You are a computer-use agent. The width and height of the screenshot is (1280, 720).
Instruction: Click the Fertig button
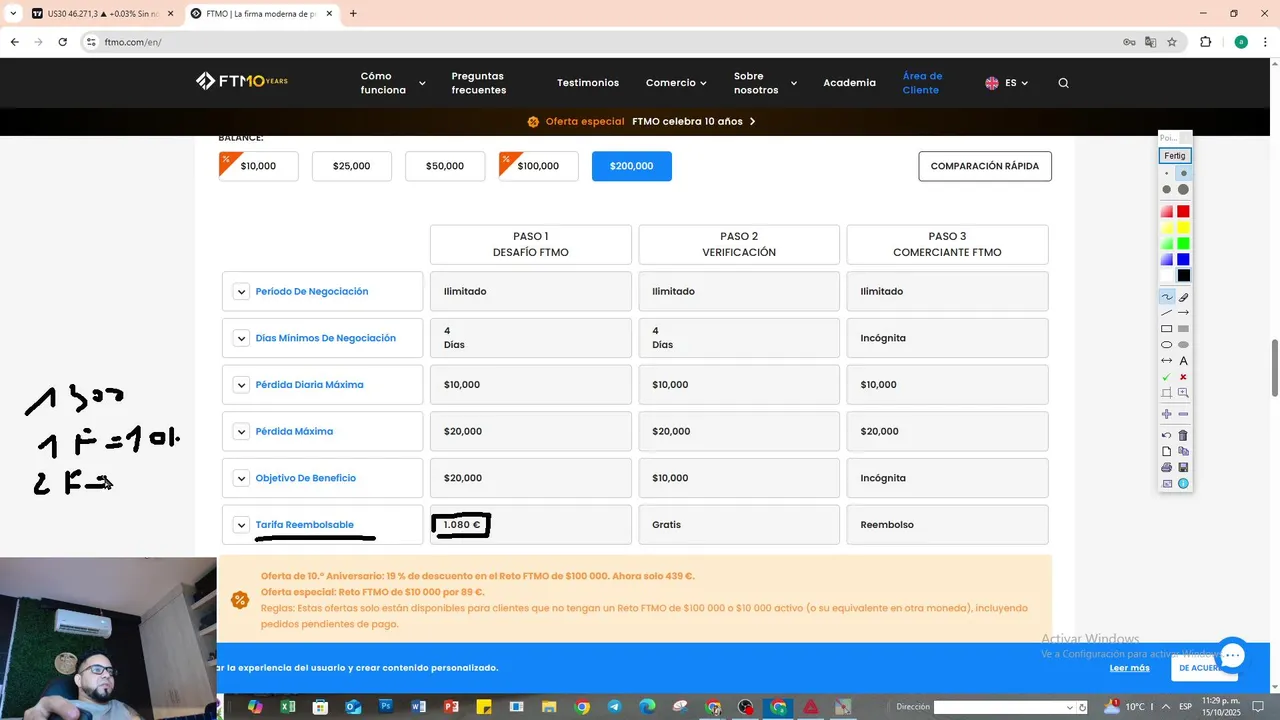pos(1175,156)
